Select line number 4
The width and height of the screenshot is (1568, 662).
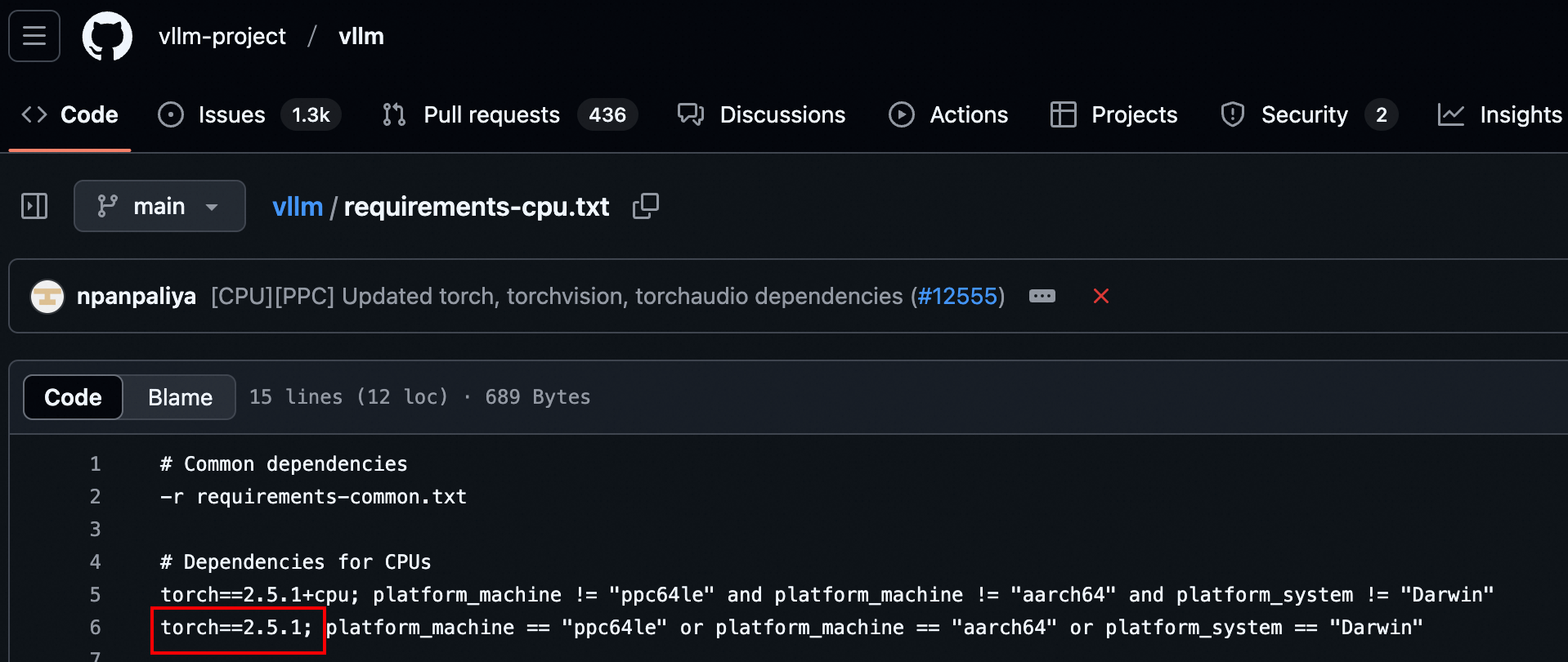95,562
